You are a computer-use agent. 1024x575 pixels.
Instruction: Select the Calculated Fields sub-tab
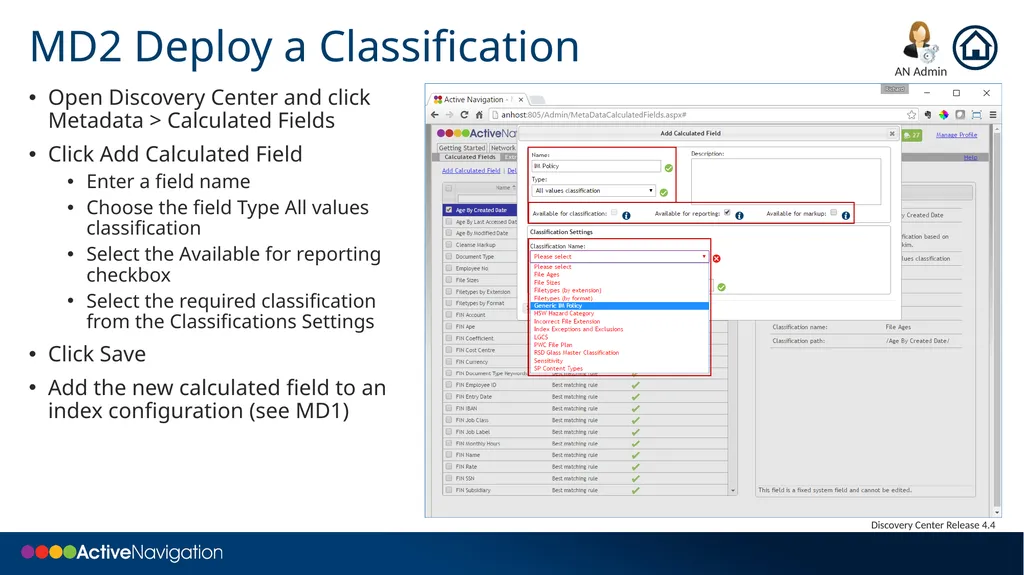tap(470, 157)
